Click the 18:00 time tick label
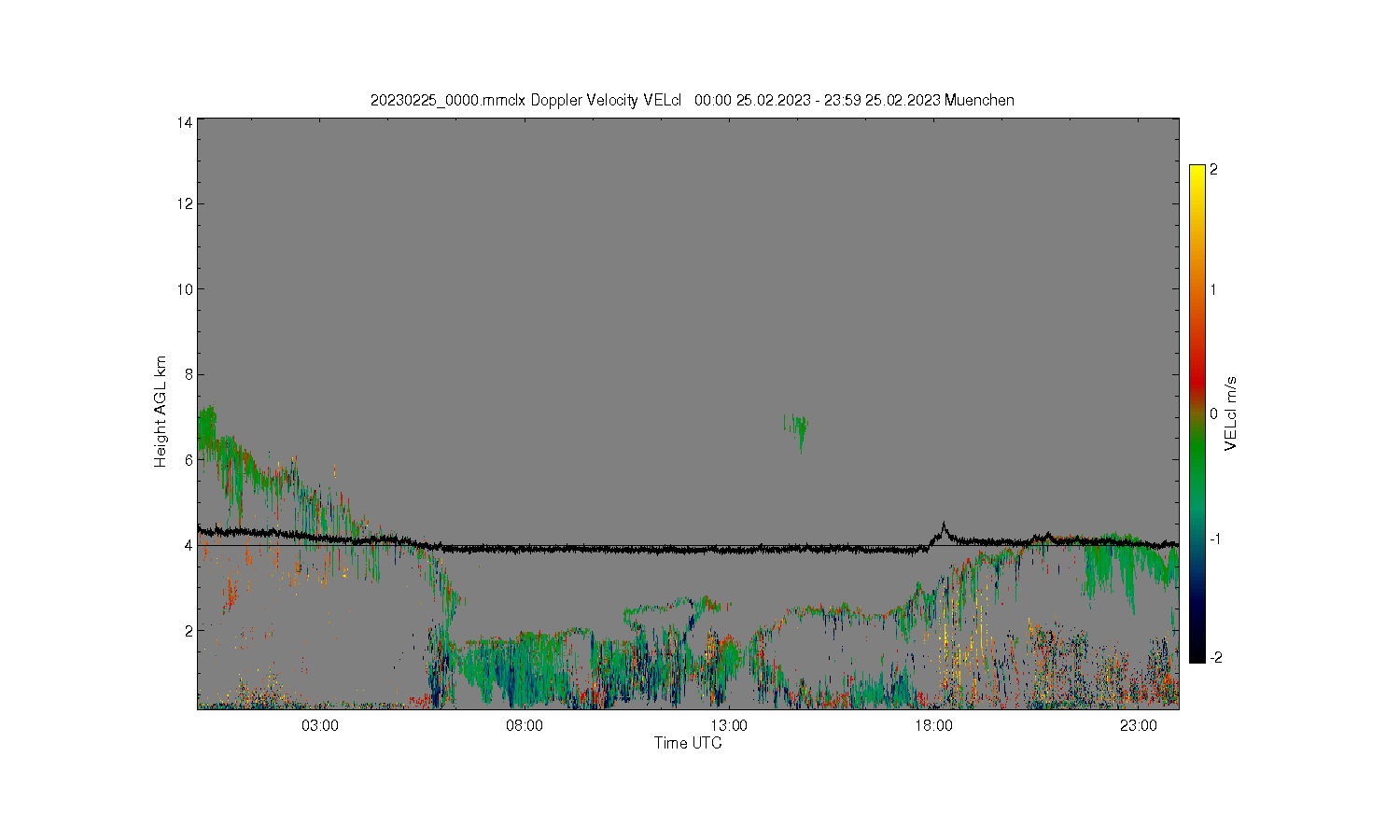The width and height of the screenshot is (1400, 840). tap(933, 726)
